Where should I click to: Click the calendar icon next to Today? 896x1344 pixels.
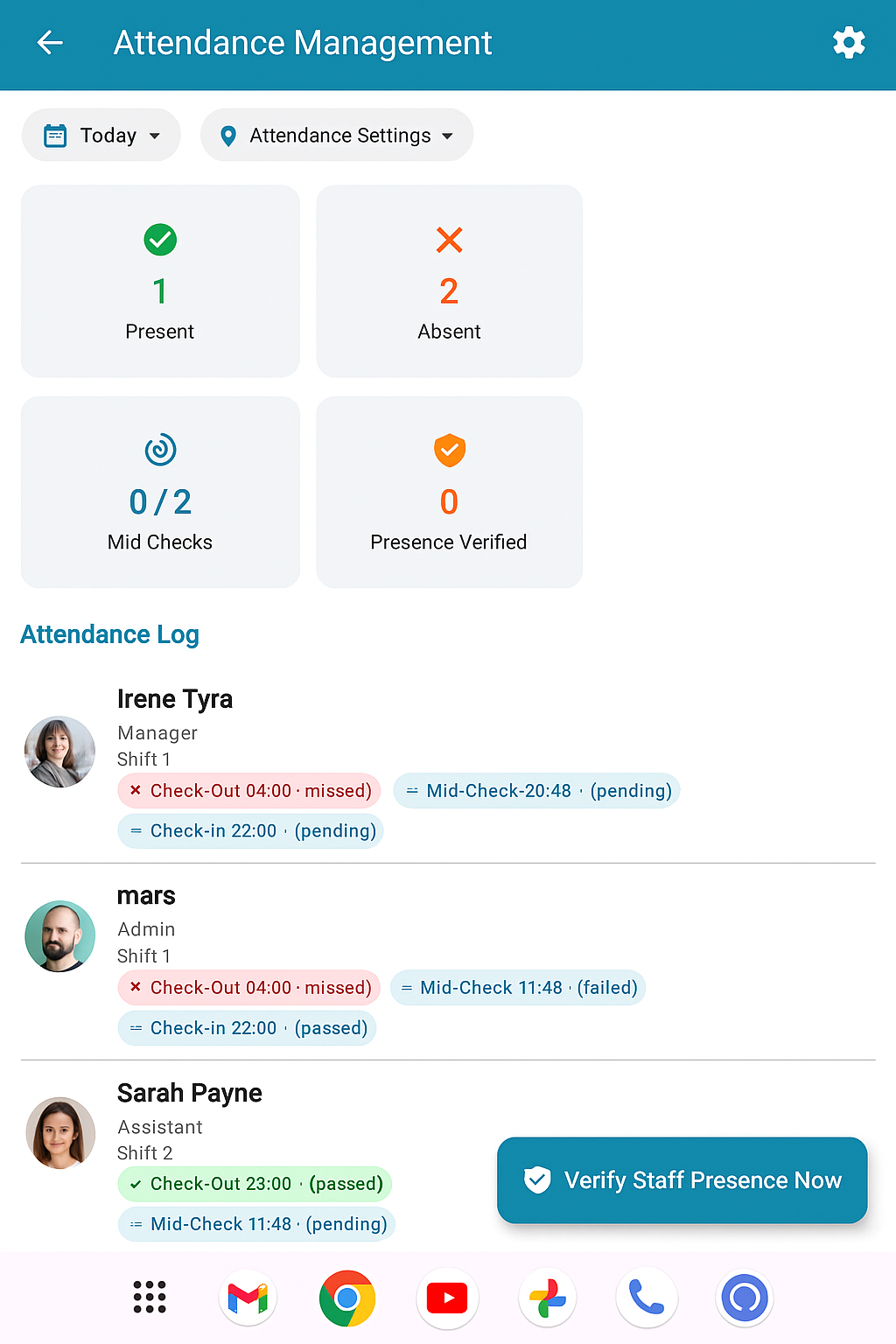tap(56, 135)
